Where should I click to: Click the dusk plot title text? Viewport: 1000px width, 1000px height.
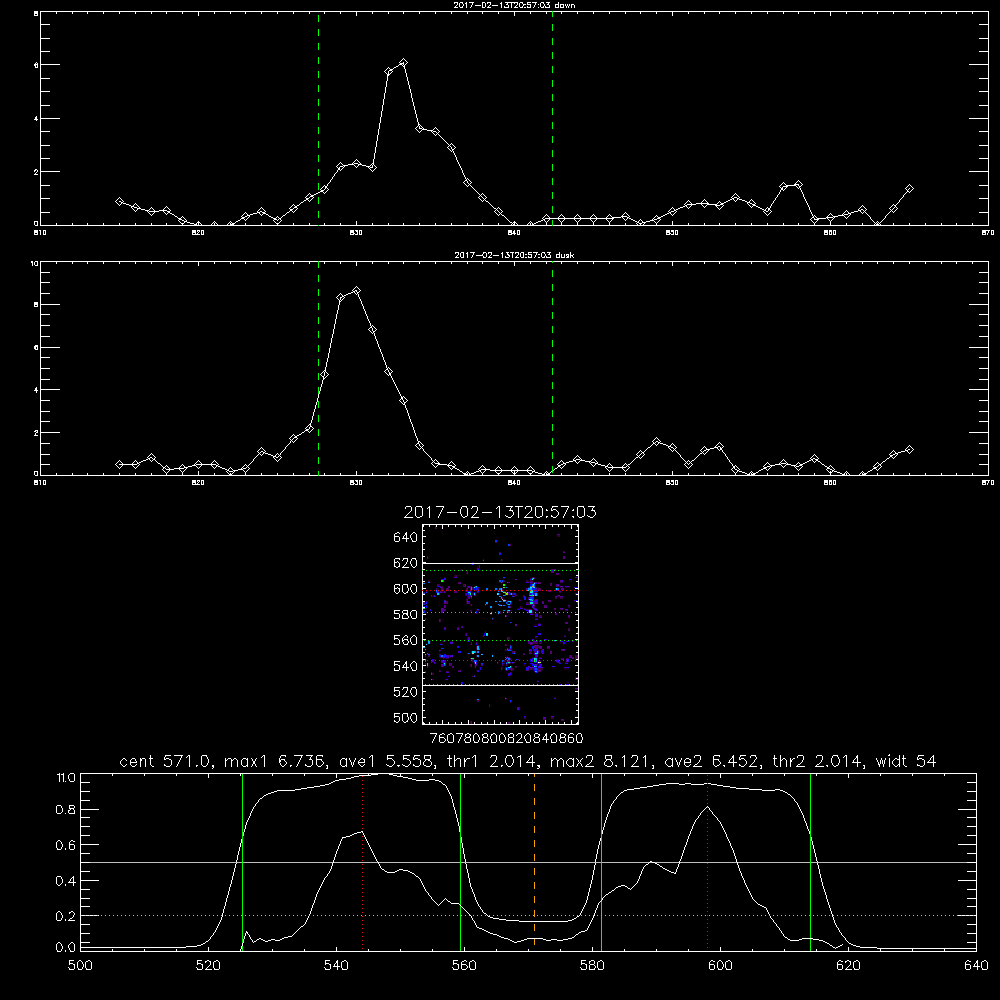click(x=514, y=255)
